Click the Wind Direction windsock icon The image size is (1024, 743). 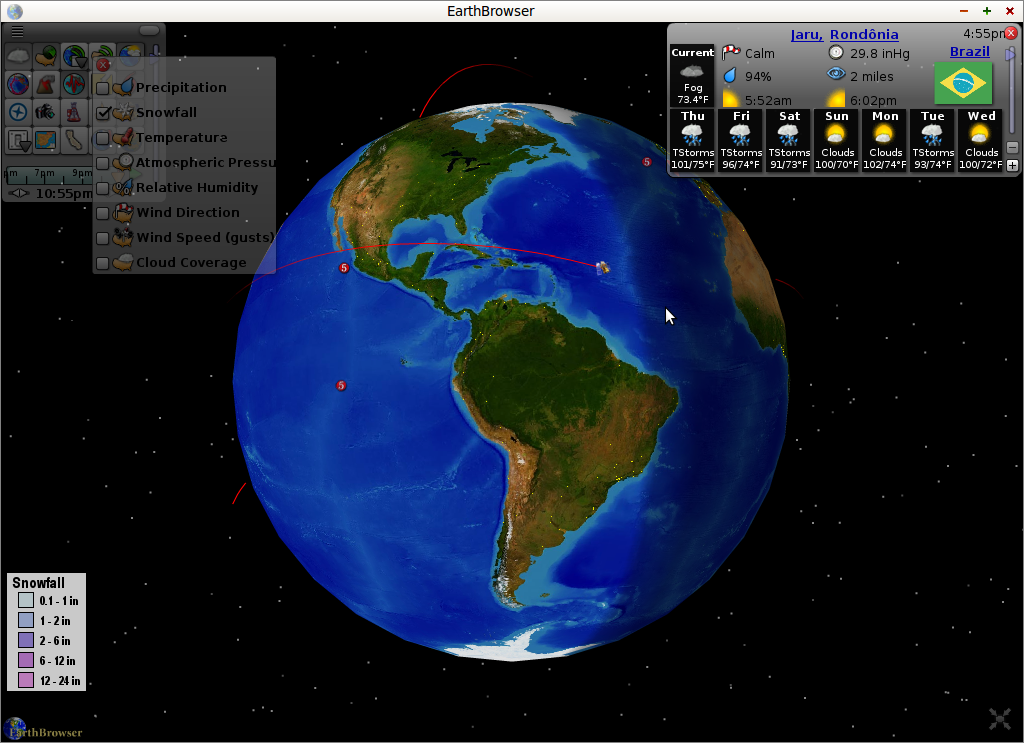(x=123, y=212)
